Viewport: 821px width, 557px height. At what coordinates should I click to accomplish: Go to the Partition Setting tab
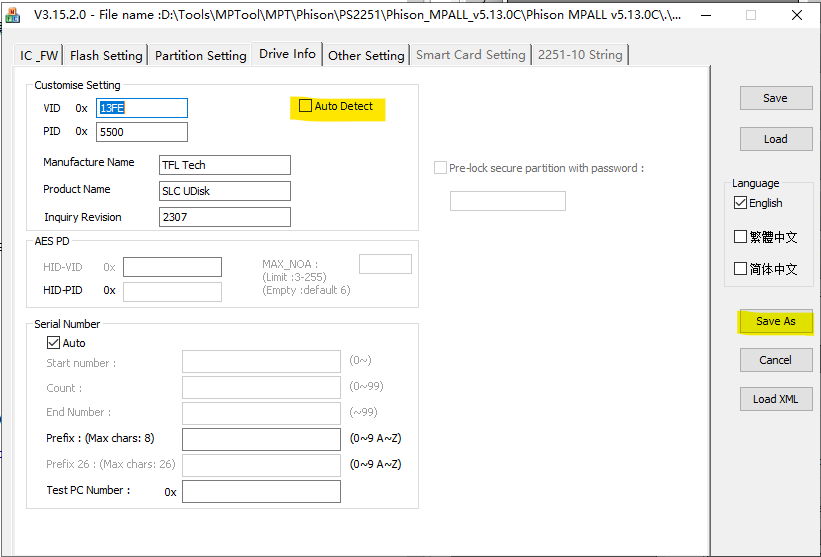pyautogui.click(x=200, y=55)
